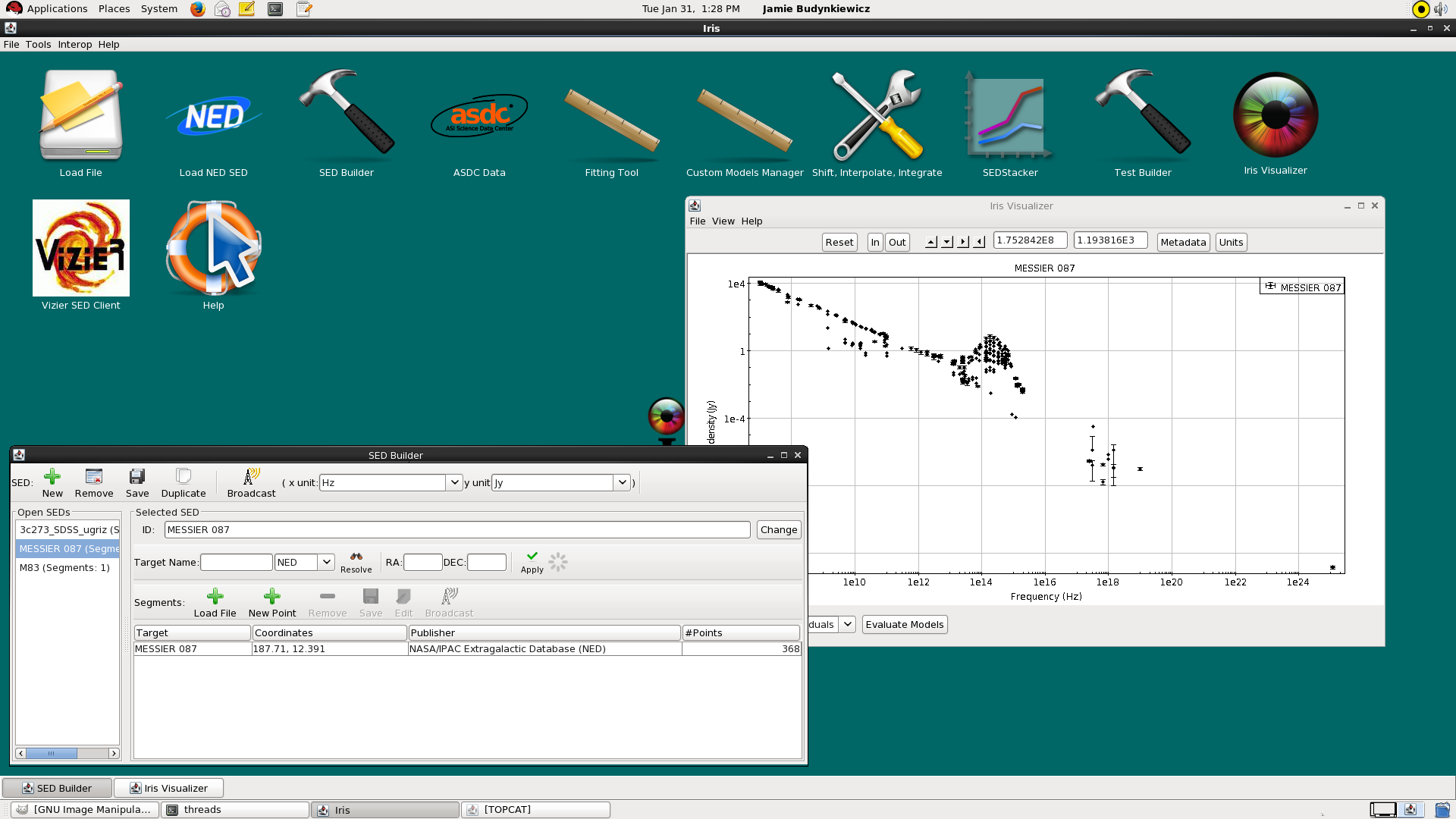Select the MESSIER 087 segment table row
1456x819 pixels.
pyautogui.click(x=467, y=648)
